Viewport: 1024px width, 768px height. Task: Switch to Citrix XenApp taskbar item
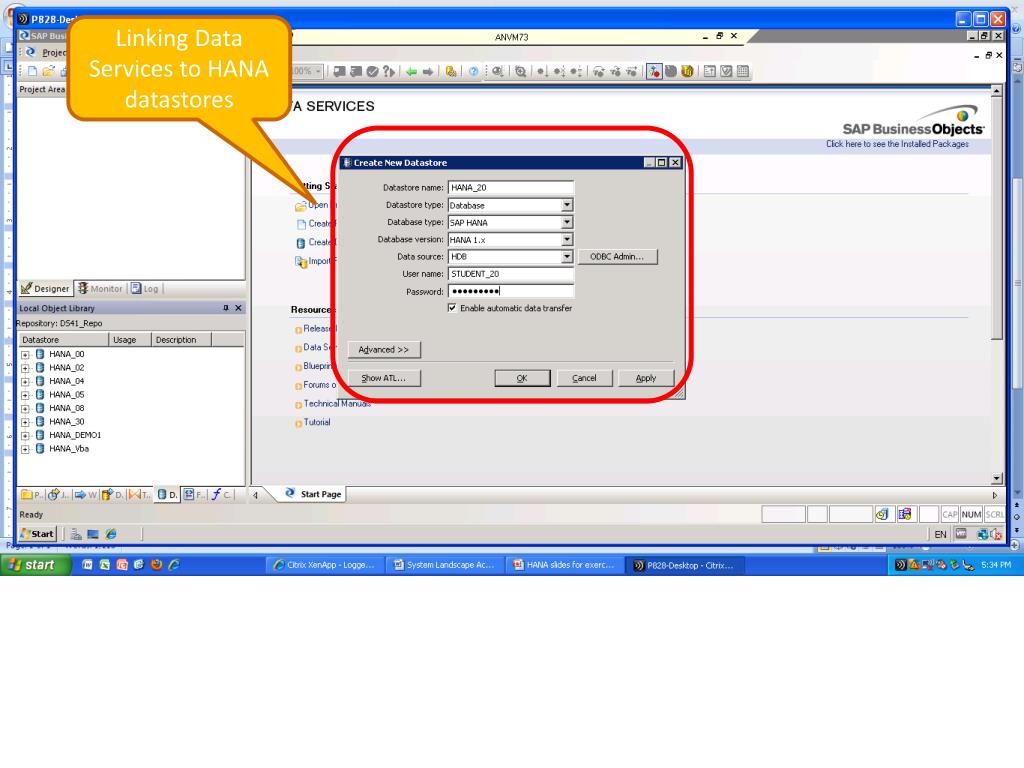(x=324, y=565)
